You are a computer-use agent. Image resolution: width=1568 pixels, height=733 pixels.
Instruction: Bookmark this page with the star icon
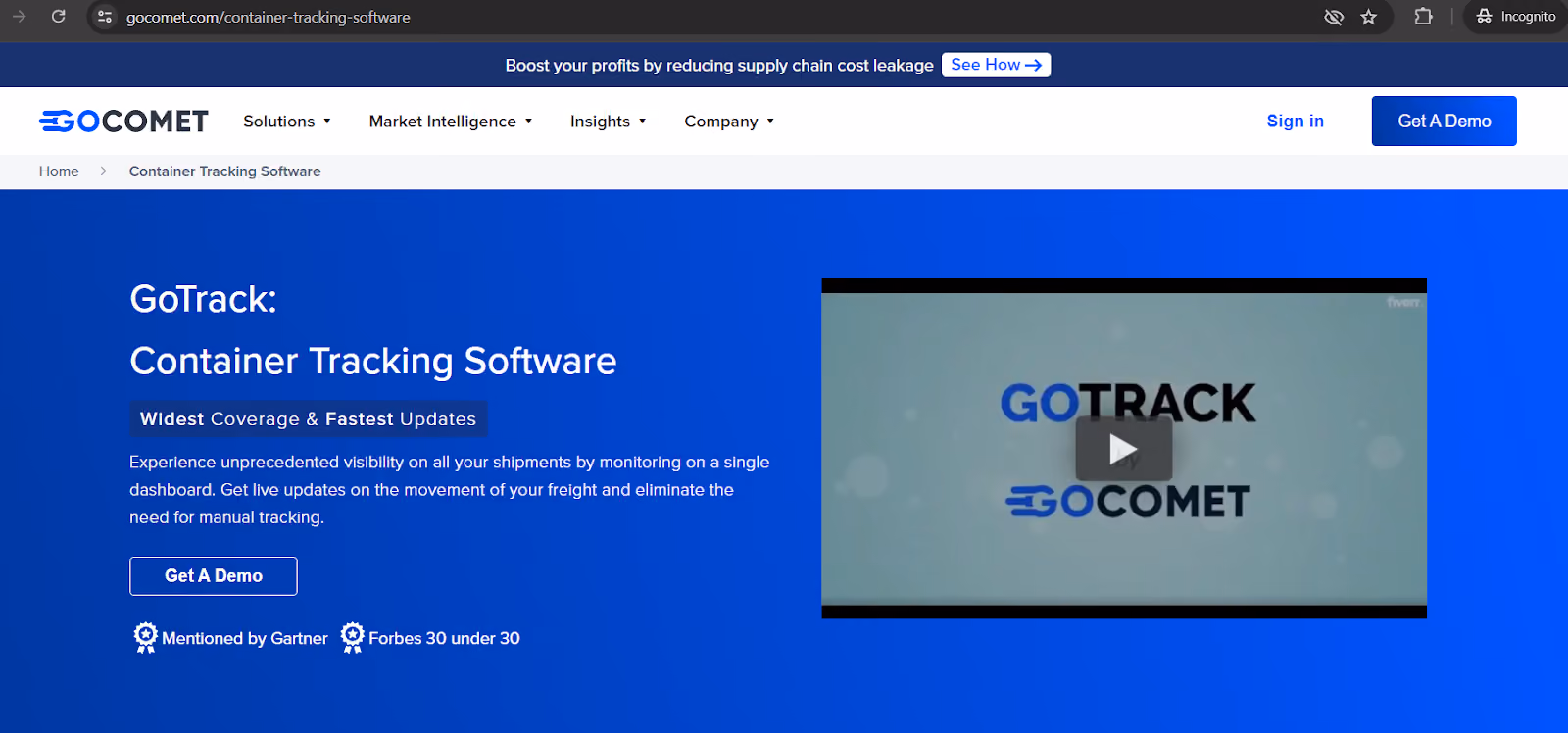[x=1369, y=17]
